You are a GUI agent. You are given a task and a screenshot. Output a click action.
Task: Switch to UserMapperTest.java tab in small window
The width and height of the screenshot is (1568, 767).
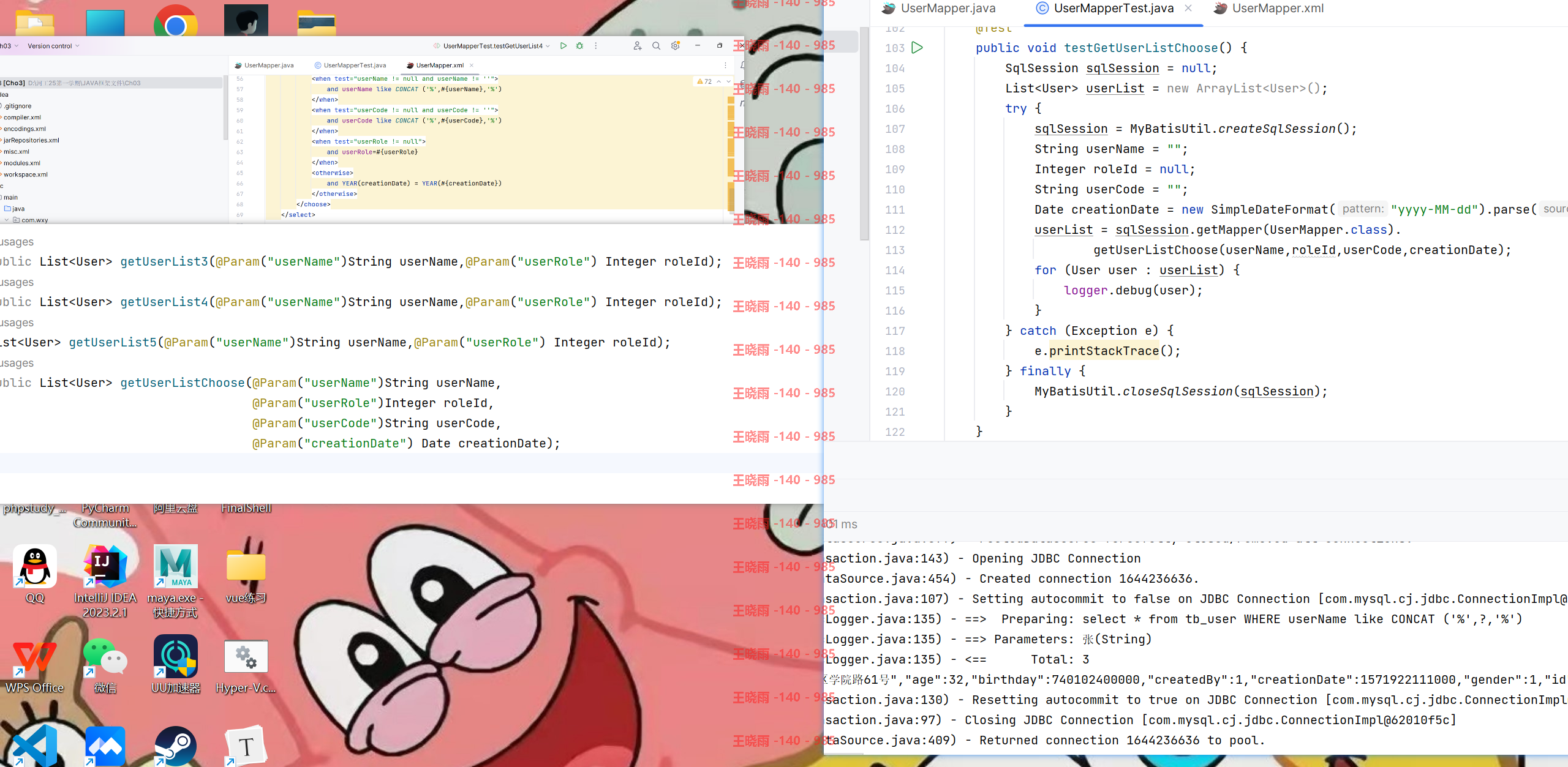(x=350, y=65)
